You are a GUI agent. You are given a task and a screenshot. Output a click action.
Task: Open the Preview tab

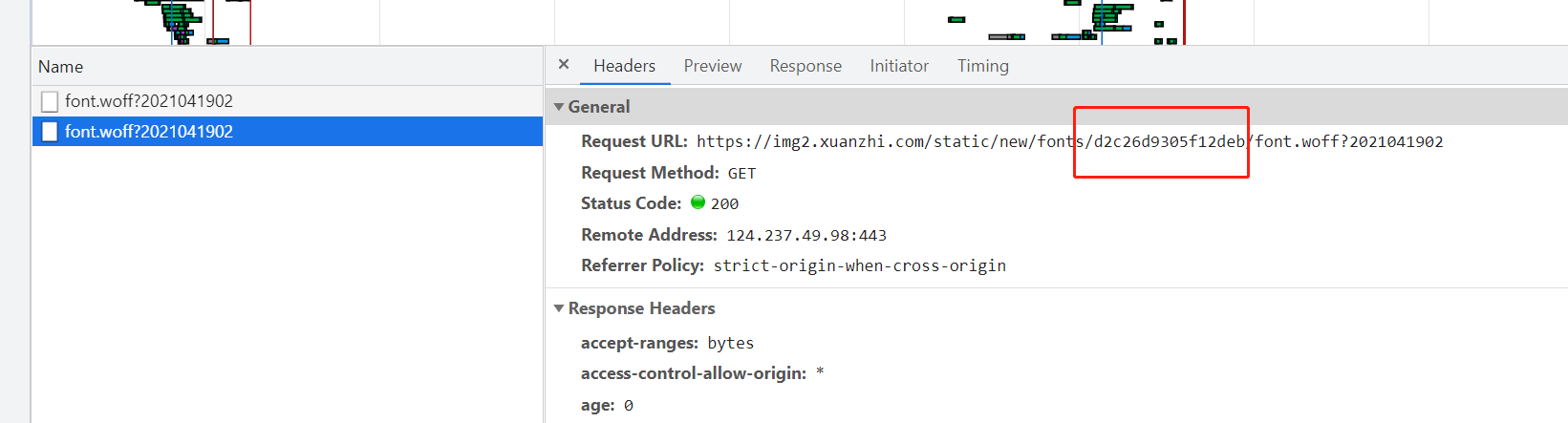point(712,66)
